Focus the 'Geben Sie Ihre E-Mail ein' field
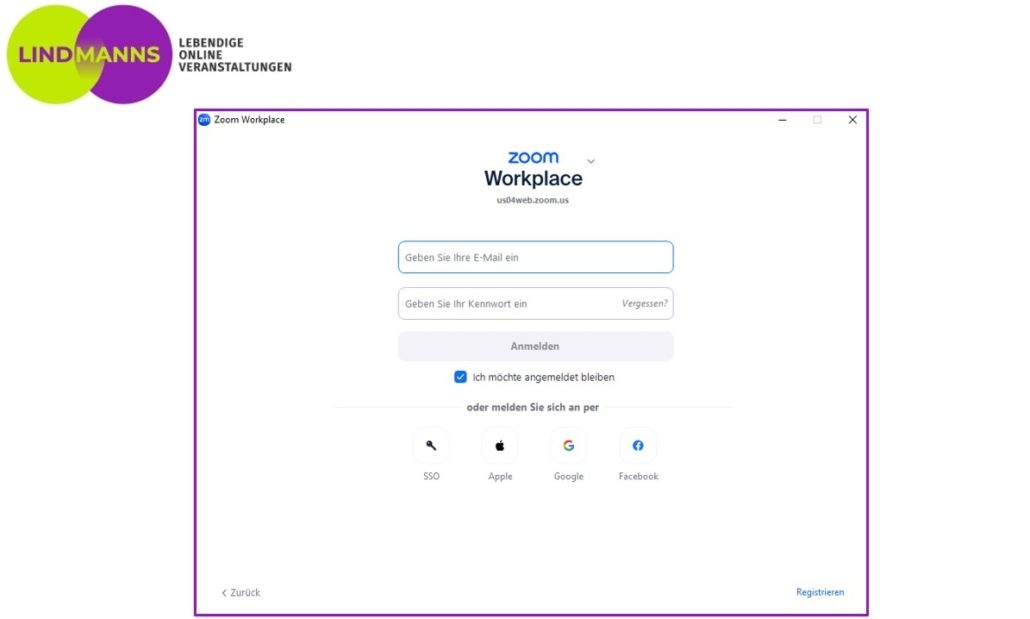The image size is (1030, 619). [535, 257]
